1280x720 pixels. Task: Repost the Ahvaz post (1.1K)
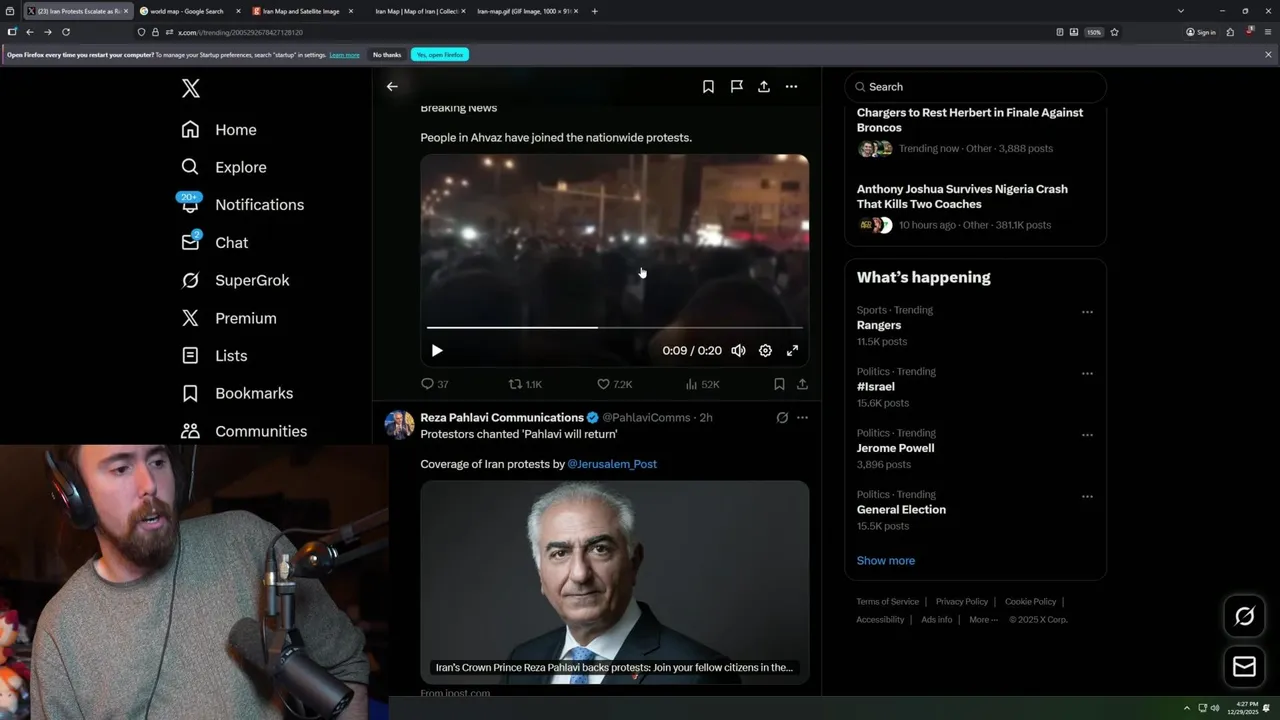[x=525, y=384]
